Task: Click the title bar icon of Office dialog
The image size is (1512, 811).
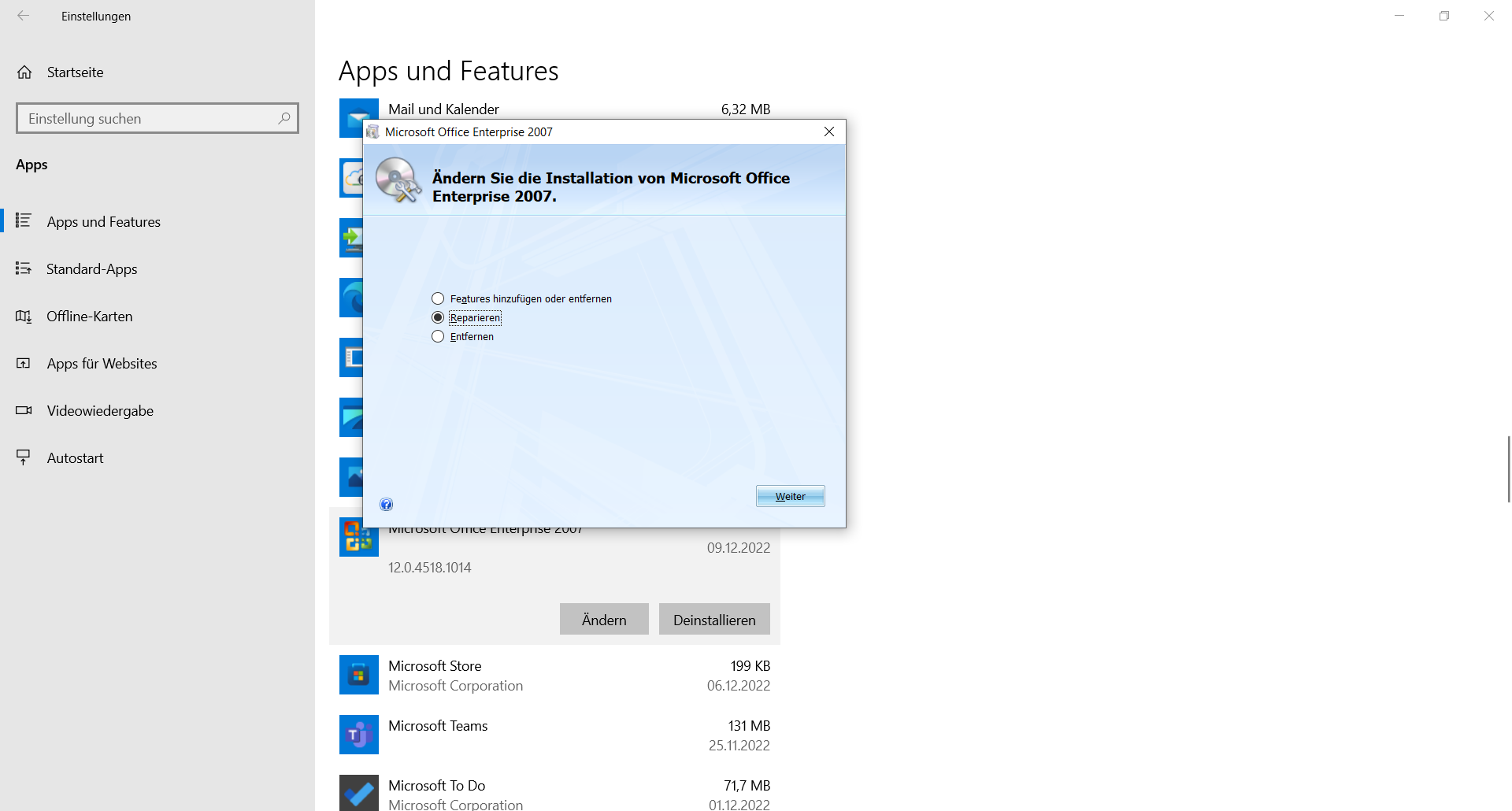Action: pyautogui.click(x=373, y=131)
